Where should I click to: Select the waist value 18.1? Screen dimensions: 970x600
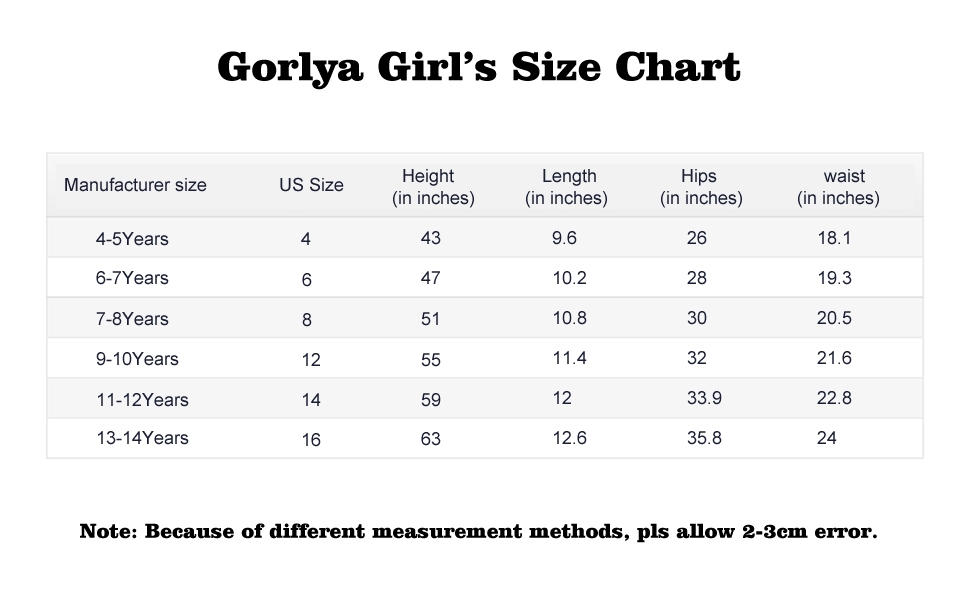(x=834, y=239)
